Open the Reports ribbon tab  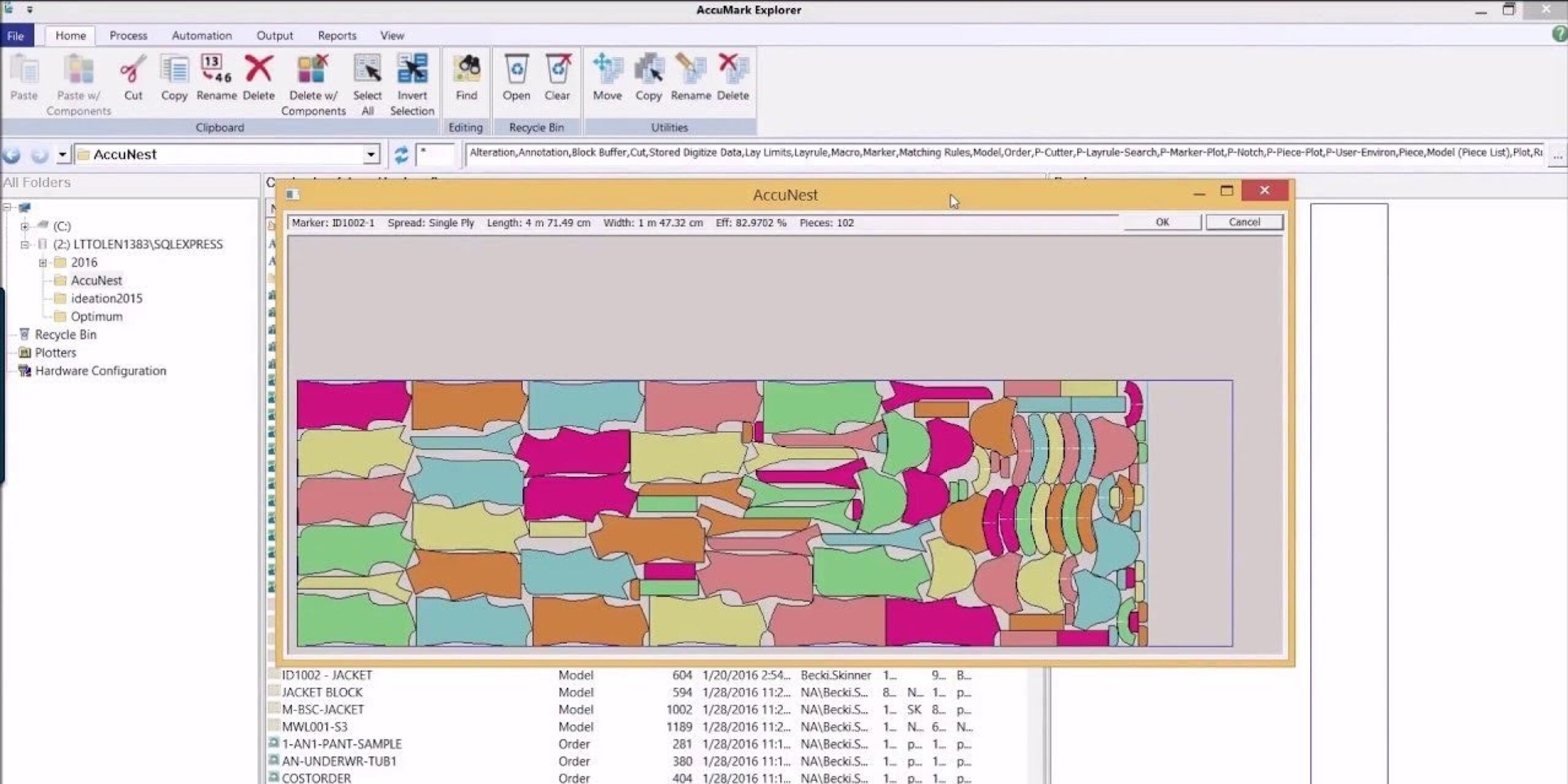pos(336,36)
